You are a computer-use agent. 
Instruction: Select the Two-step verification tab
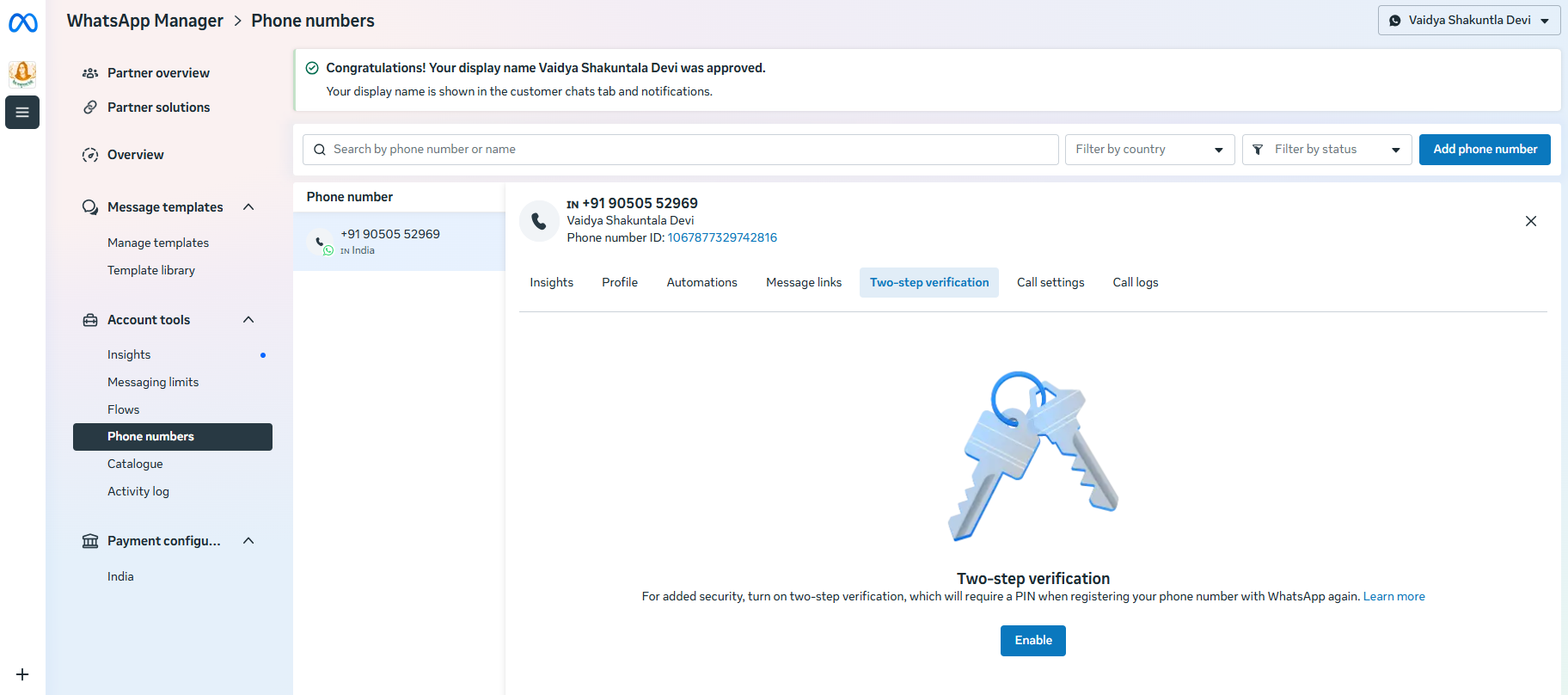coord(929,283)
